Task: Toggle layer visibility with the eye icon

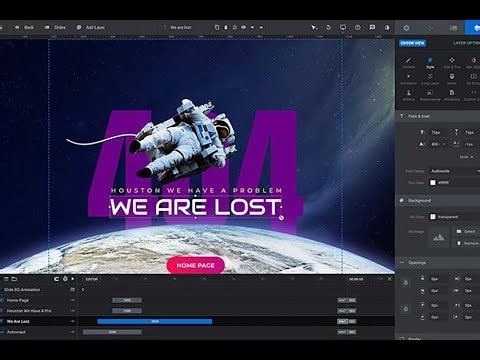Action: tap(244, 27)
